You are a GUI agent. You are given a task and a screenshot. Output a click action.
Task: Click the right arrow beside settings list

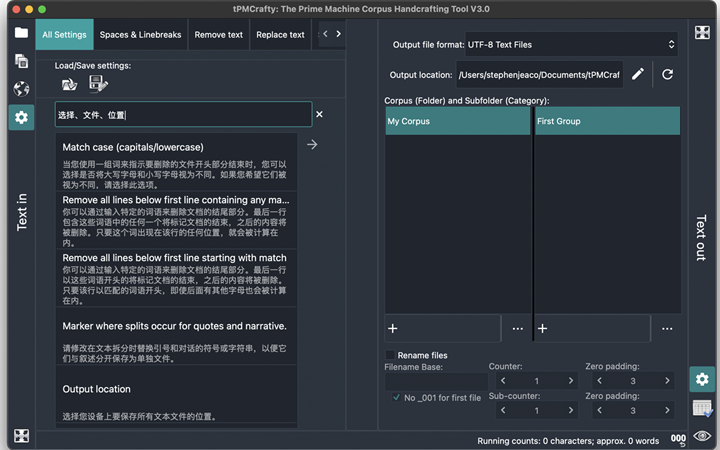coord(312,145)
